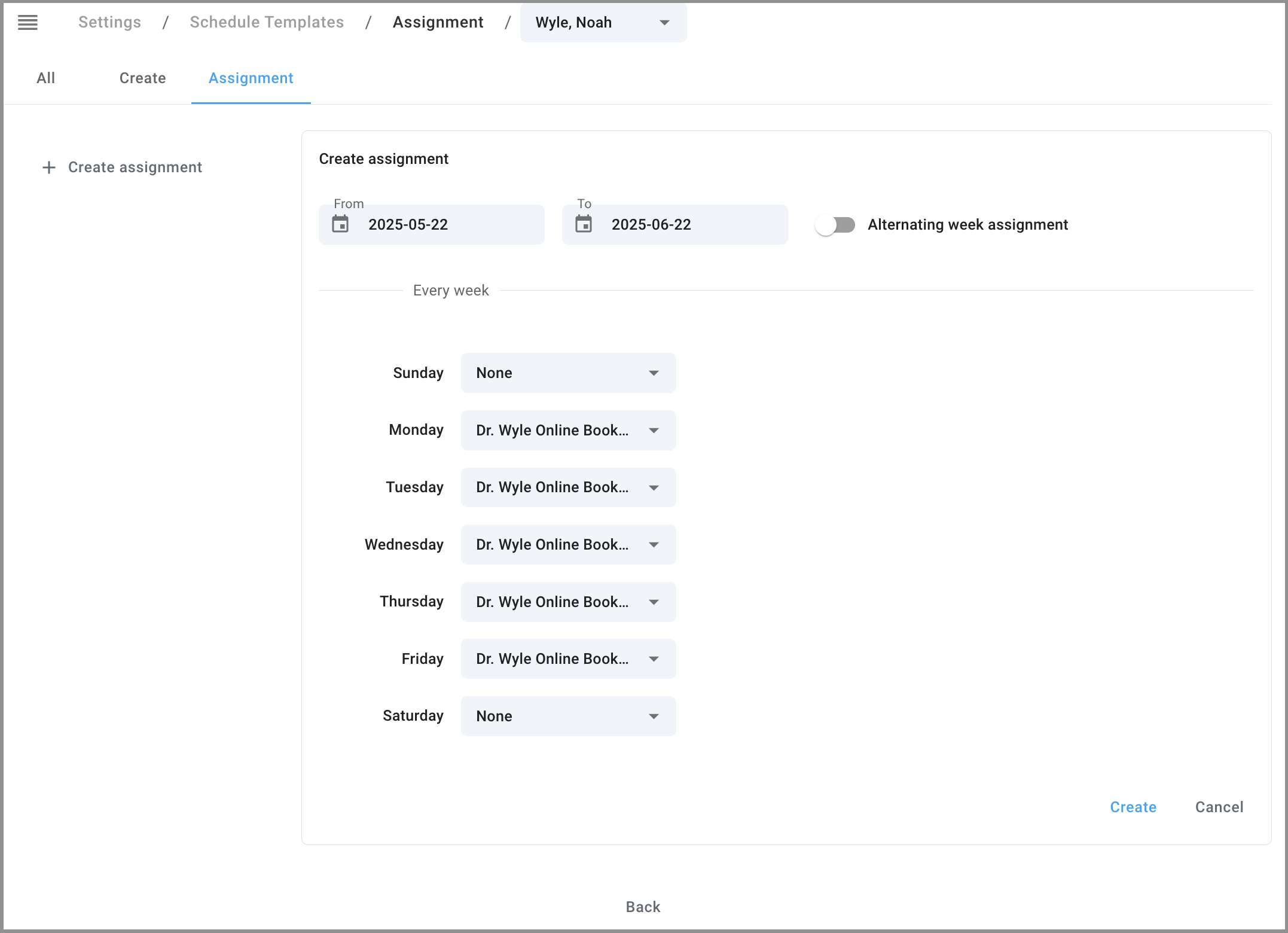Open the Tuesday template dropdown
The image size is (1288, 933).
tap(568, 487)
